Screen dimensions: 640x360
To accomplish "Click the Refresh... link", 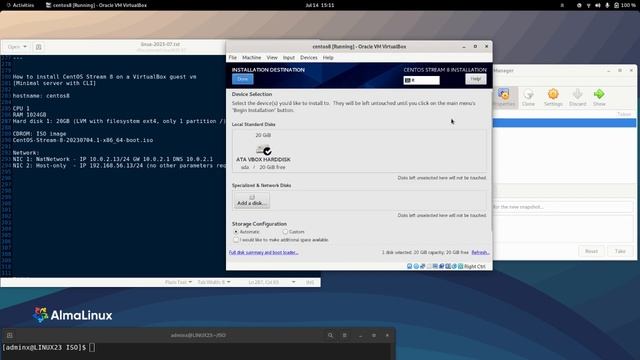I will click(480, 253).
